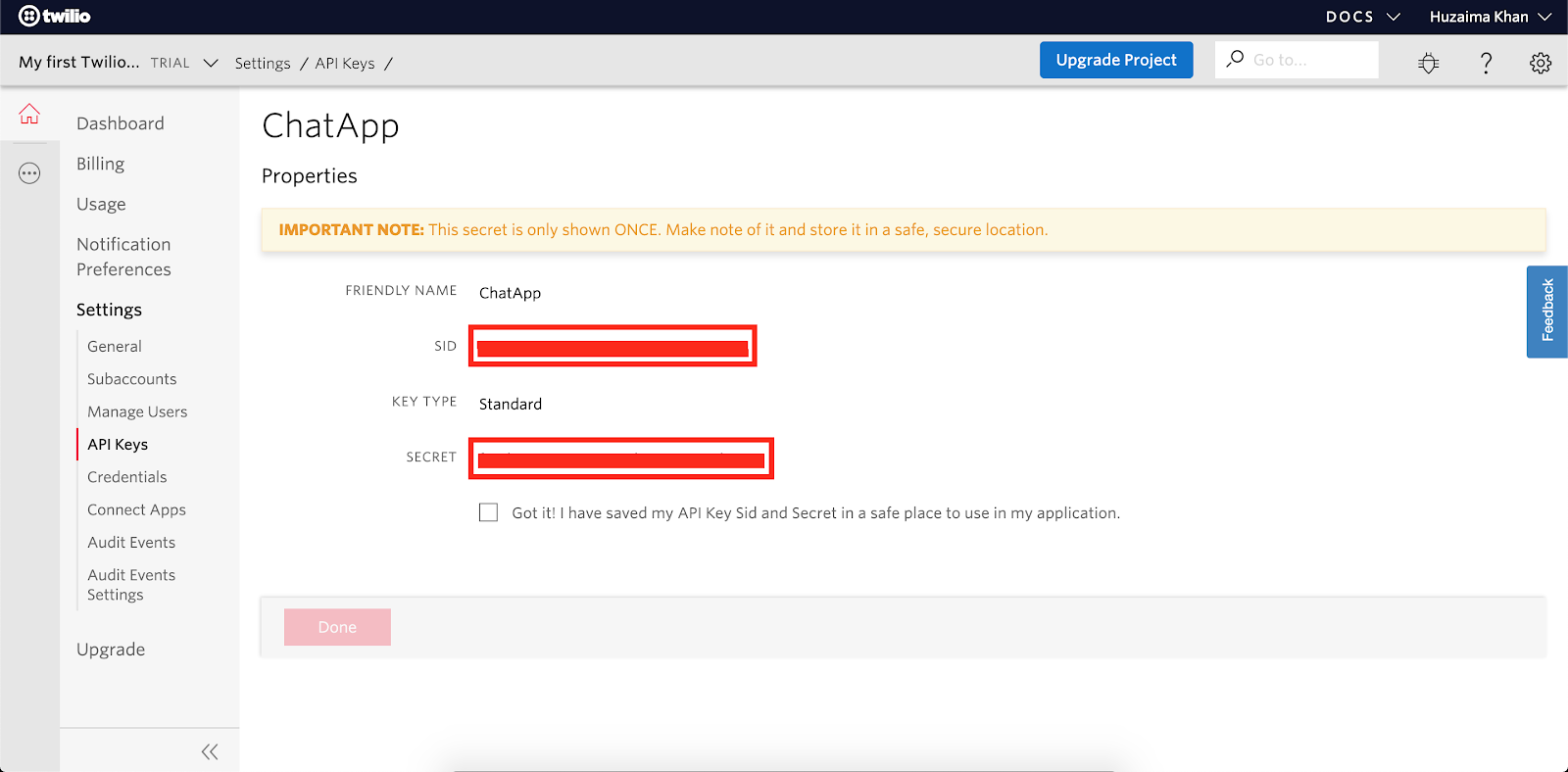Image resolution: width=1568 pixels, height=772 pixels.
Task: Check the 'Got it!' saved secret checkbox
Action: [x=488, y=512]
